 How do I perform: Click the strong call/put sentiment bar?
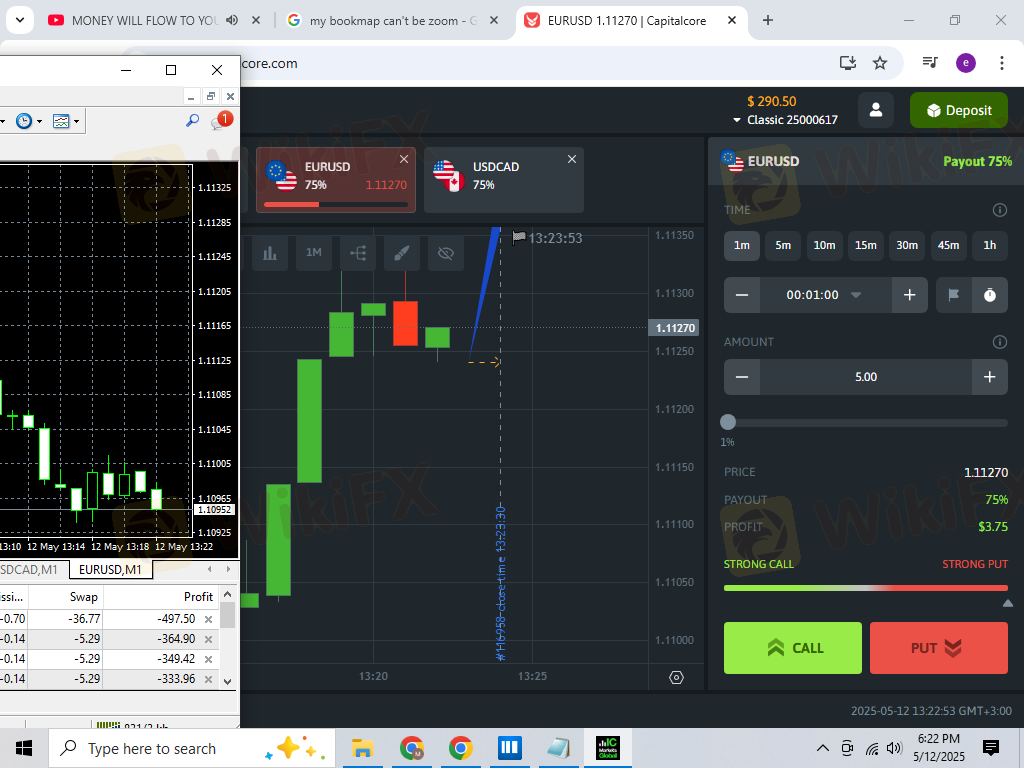pos(866,588)
